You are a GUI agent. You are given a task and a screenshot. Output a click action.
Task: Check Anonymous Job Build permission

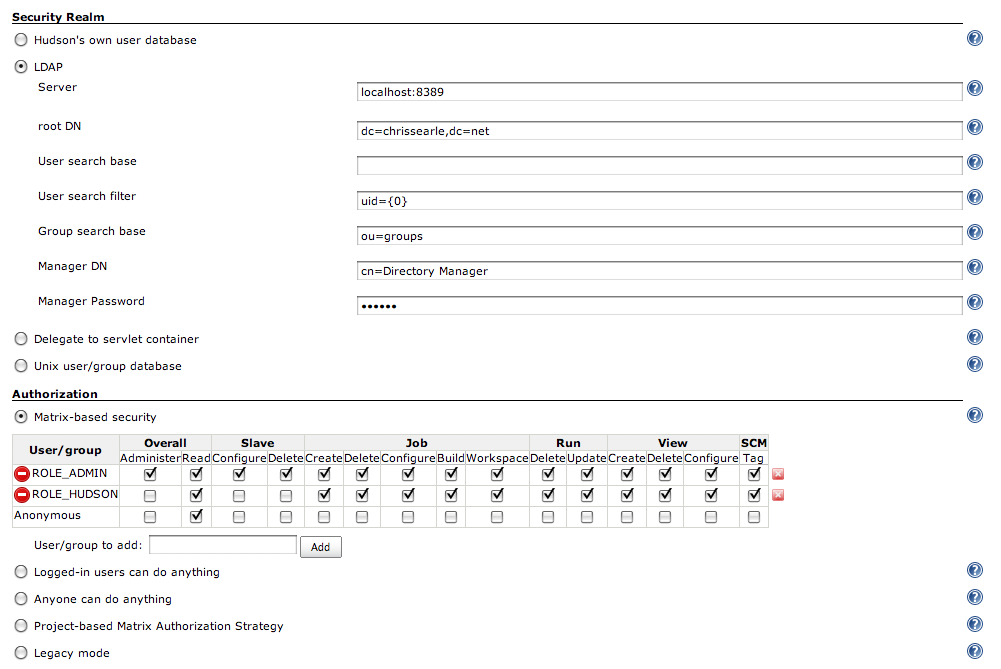(451, 517)
